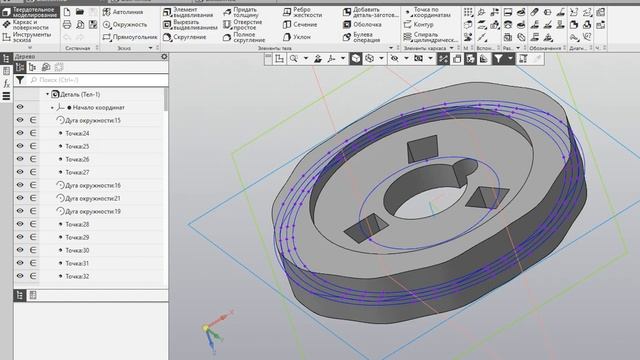
Task: Hide Дуга окружности:15 with its eye
Action: click(20, 120)
